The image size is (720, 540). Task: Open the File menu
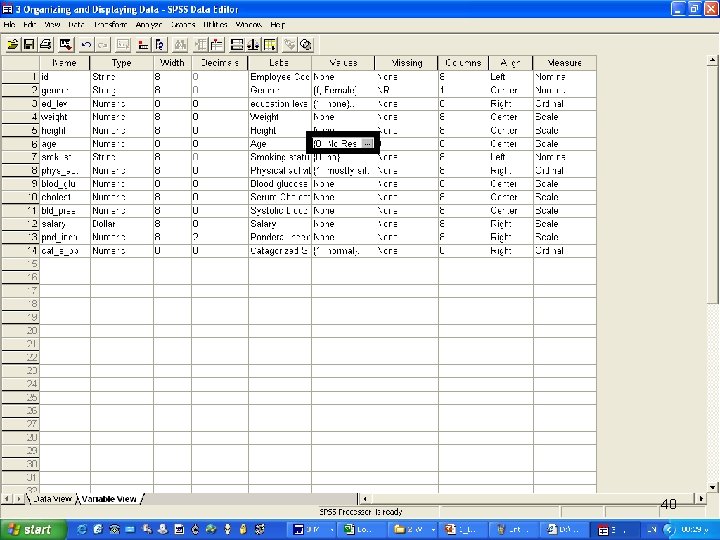pos(9,24)
